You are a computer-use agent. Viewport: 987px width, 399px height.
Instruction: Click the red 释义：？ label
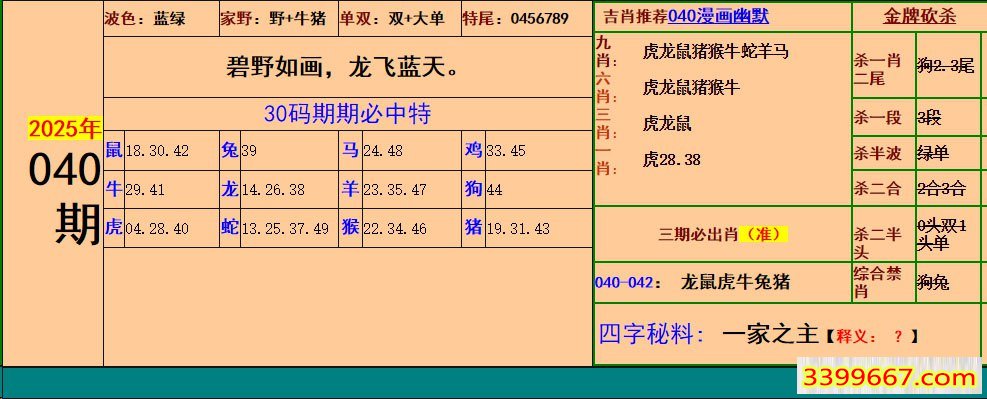(x=871, y=337)
